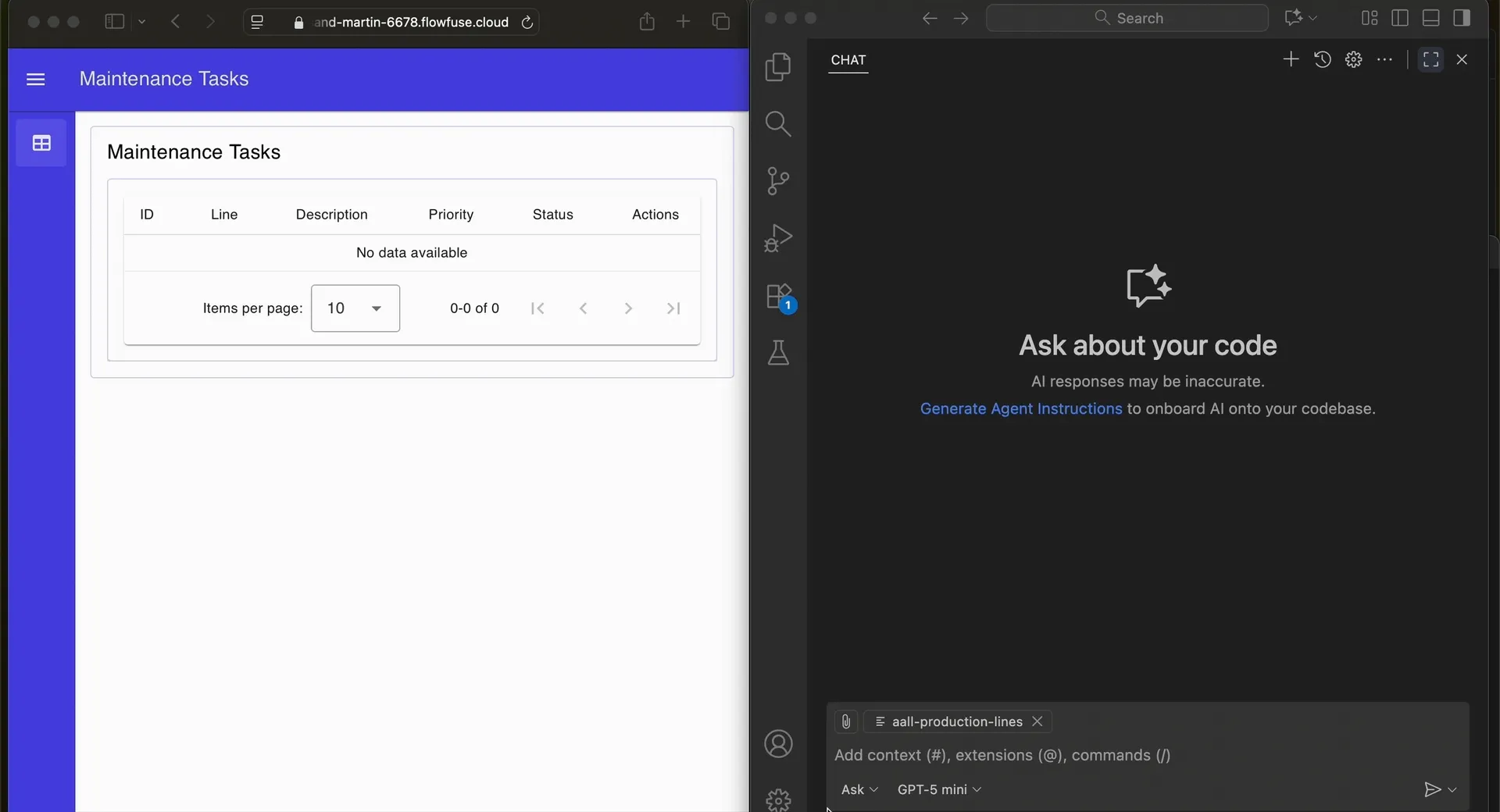
Task: Toggle the secondary sidebar visibility
Action: click(1462, 18)
